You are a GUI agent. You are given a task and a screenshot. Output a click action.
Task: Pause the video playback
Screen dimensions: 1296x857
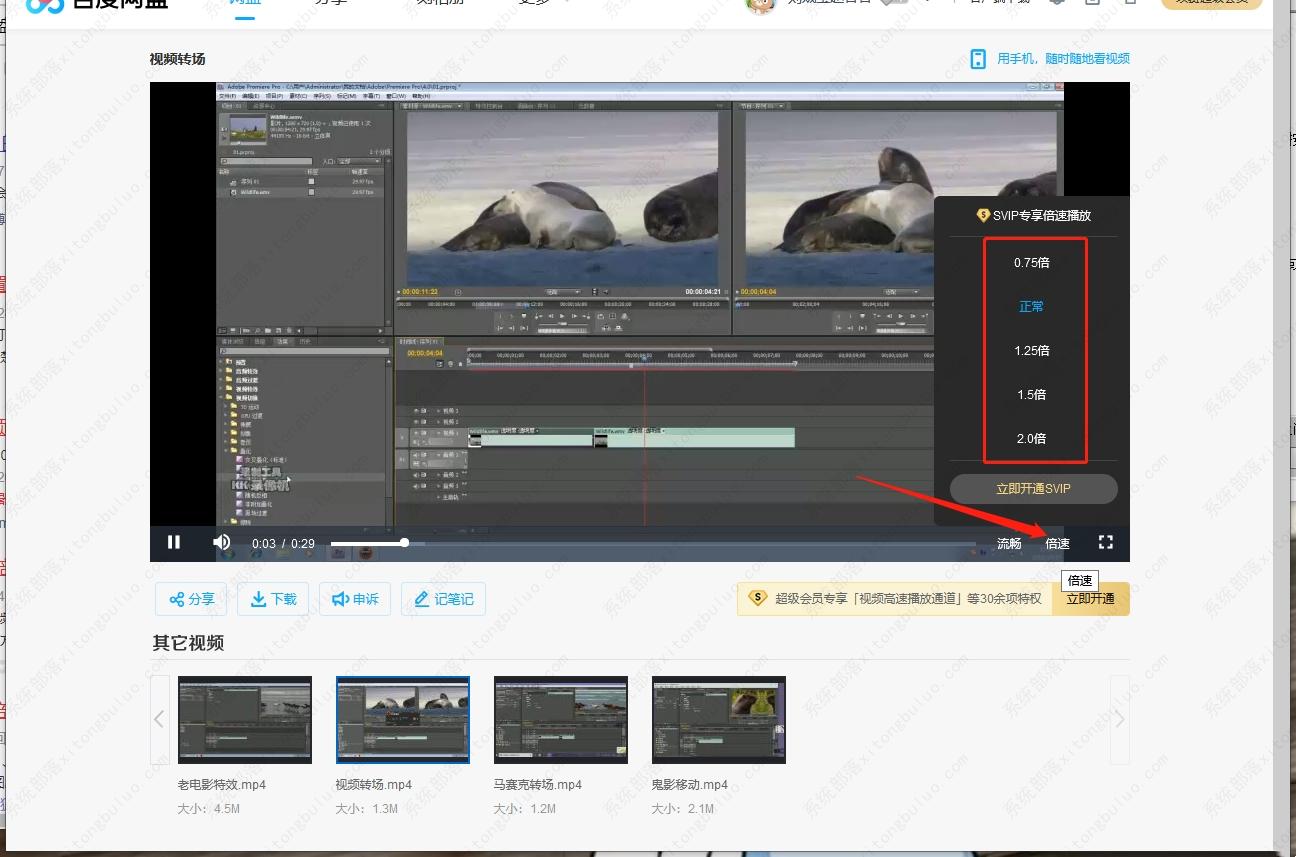pyautogui.click(x=174, y=542)
